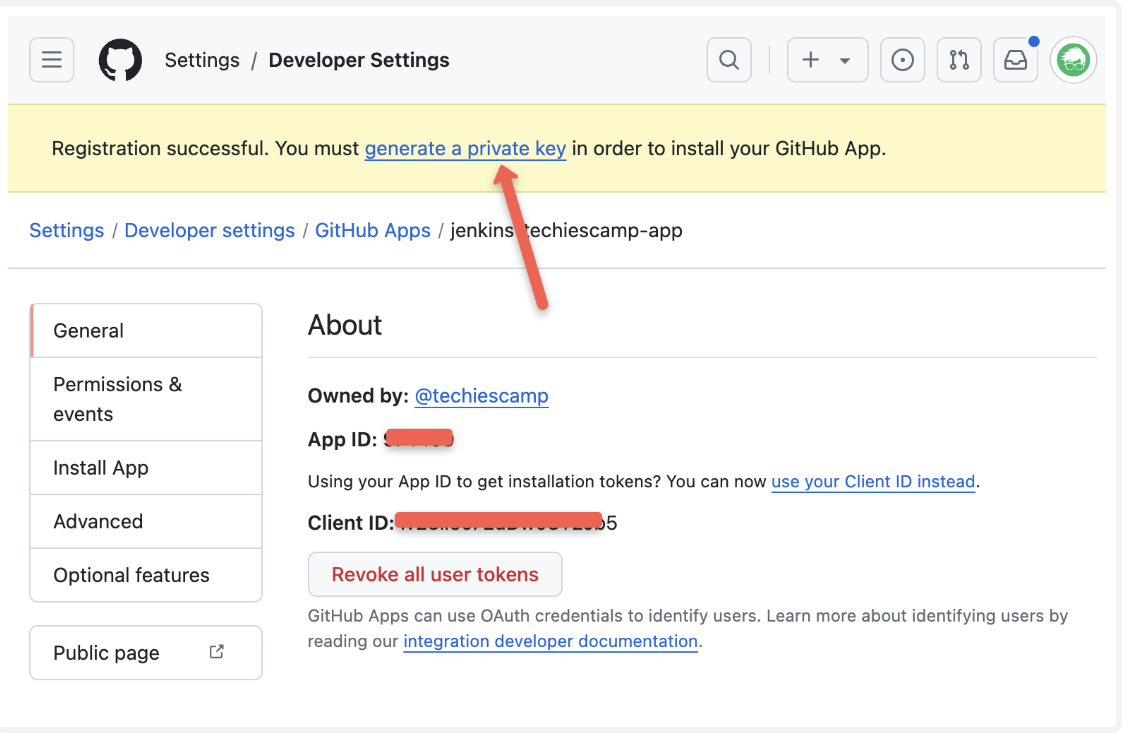Click external link icon on Public page
Viewport: 1128px width, 744px height.
pos(217,652)
